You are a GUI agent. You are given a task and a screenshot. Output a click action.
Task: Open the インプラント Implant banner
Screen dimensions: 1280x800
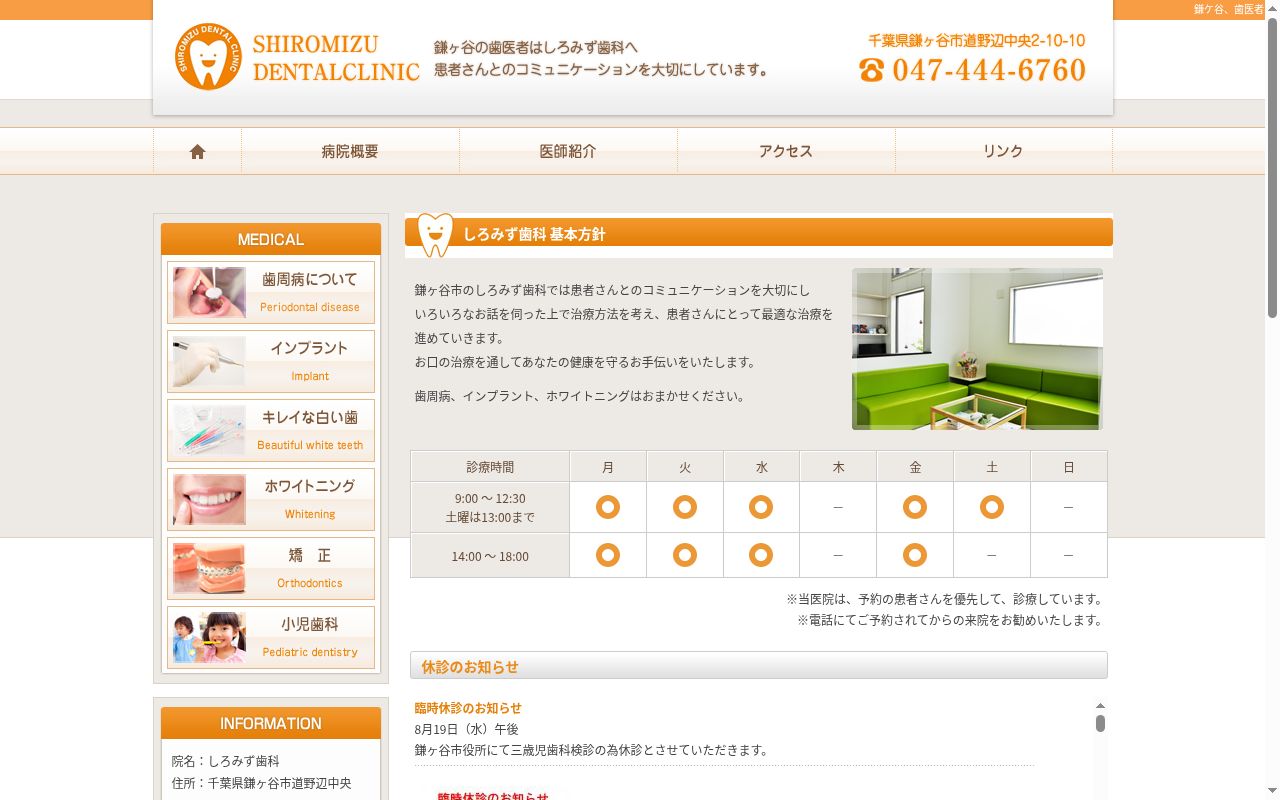[271, 361]
